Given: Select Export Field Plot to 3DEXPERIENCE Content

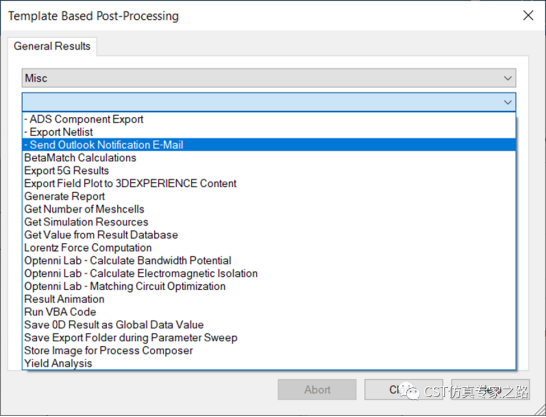Looking at the screenshot, I should click(x=268, y=183).
